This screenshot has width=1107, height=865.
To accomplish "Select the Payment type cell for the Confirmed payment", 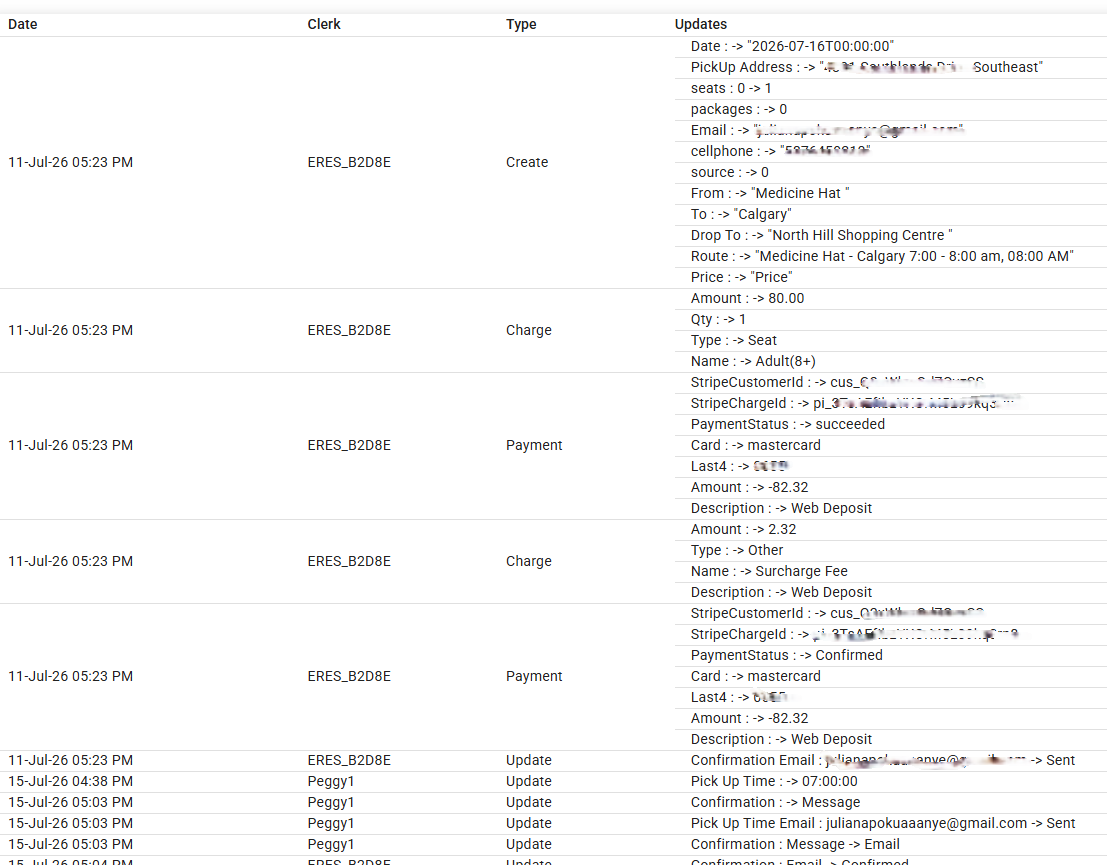I will pyautogui.click(x=534, y=676).
